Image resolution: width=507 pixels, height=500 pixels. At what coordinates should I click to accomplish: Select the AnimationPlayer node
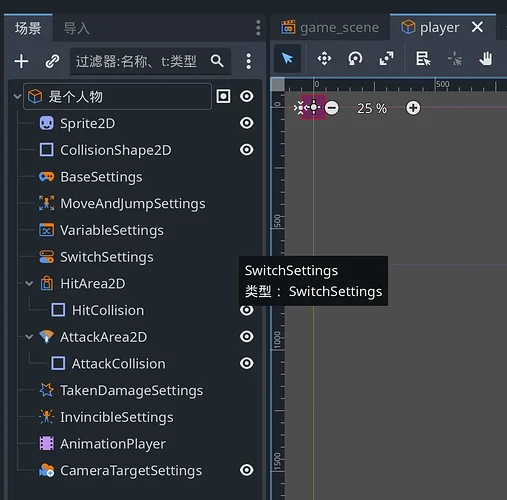(x=113, y=444)
